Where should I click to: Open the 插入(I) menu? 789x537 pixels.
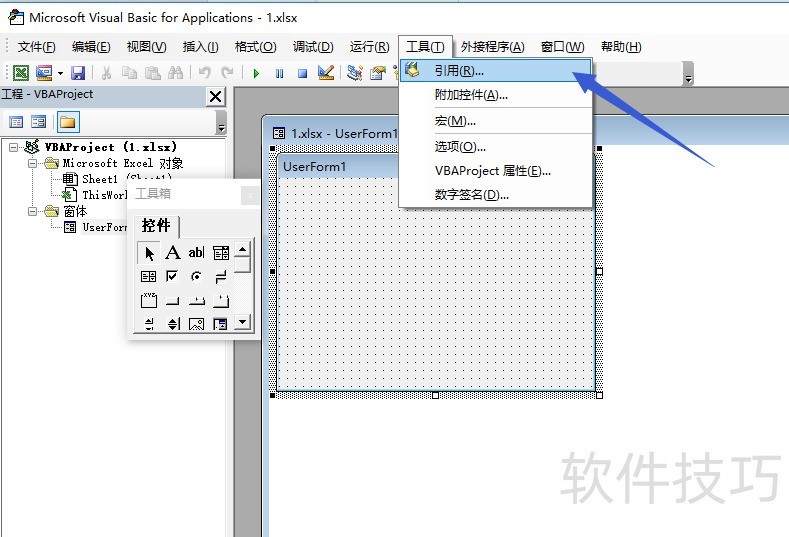pos(200,47)
